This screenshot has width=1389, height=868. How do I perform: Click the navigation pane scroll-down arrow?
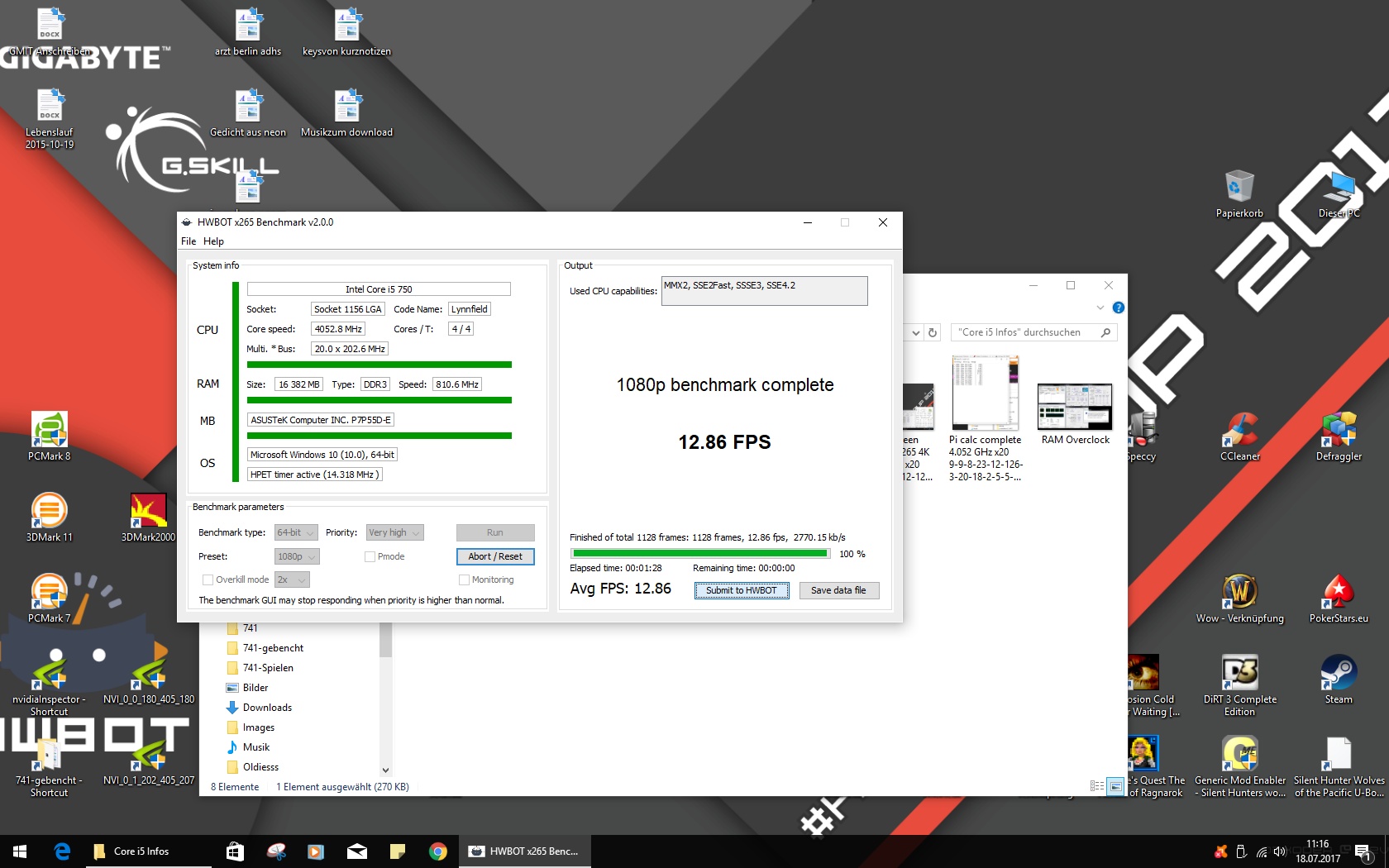[x=385, y=770]
